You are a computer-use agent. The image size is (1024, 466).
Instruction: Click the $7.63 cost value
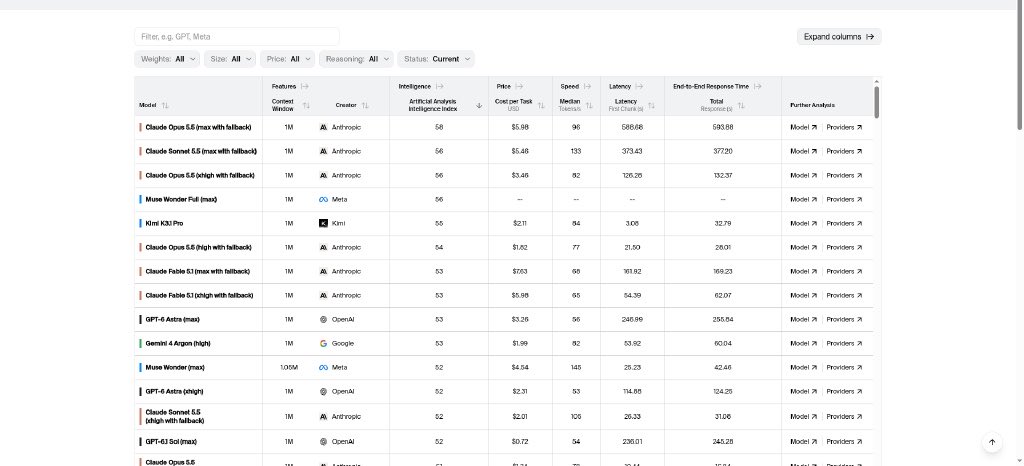pos(520,272)
